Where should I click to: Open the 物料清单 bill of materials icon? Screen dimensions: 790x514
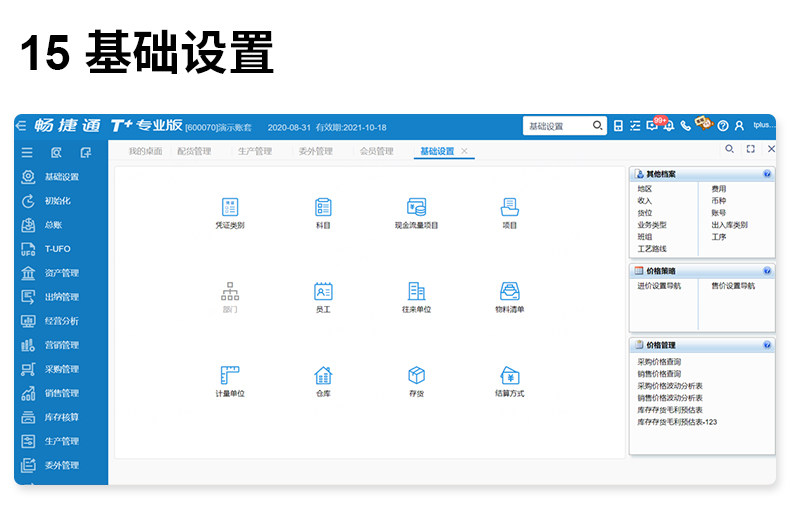coord(509,291)
